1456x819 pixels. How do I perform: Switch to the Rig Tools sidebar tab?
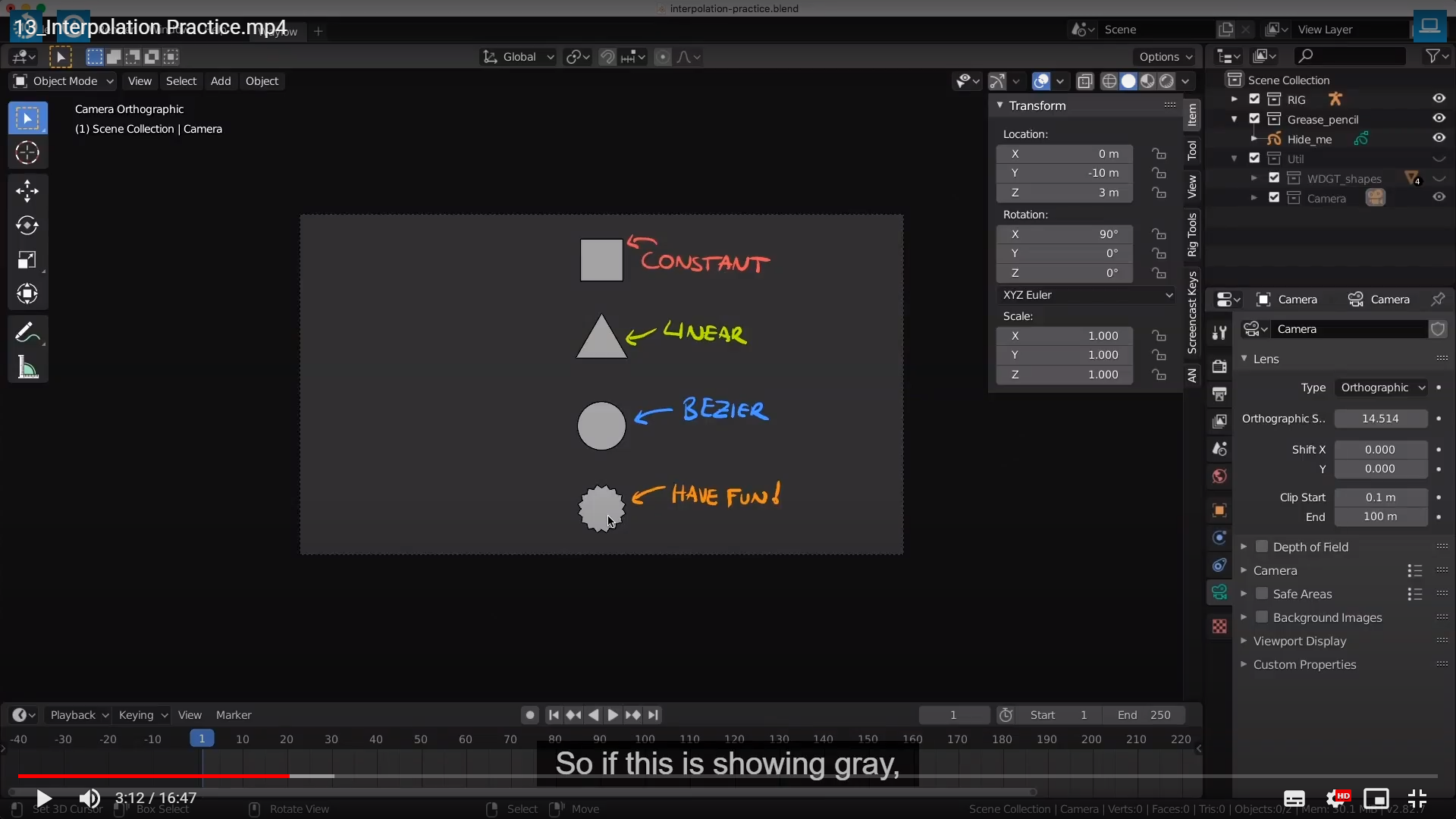tap(1193, 234)
